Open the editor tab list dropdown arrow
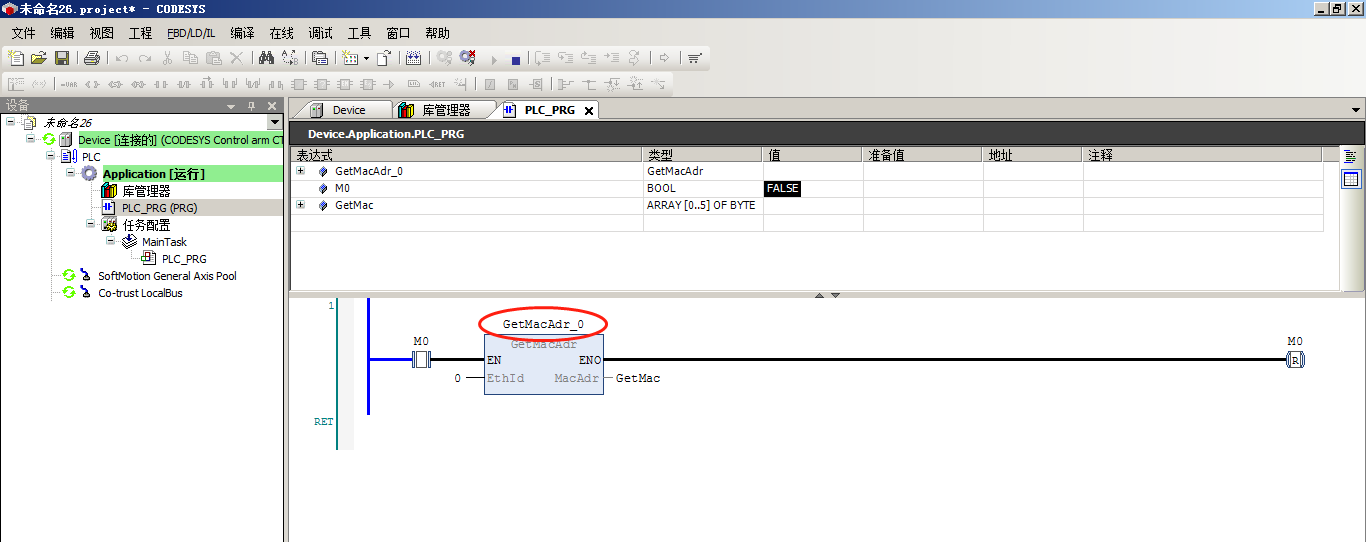 click(x=1356, y=110)
